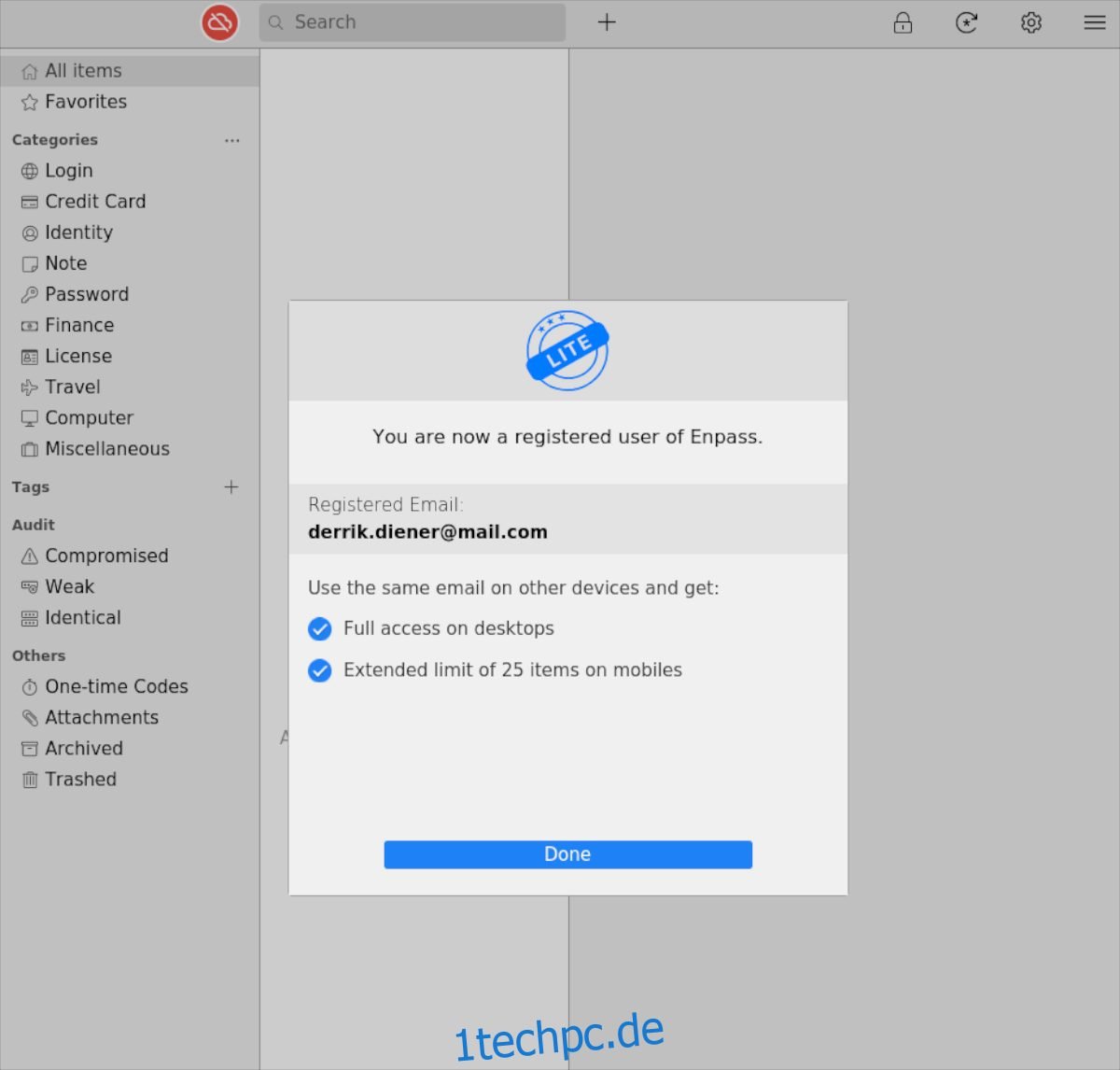Click the Trashed bin icon
This screenshot has width=1120, height=1070.
coord(30,780)
